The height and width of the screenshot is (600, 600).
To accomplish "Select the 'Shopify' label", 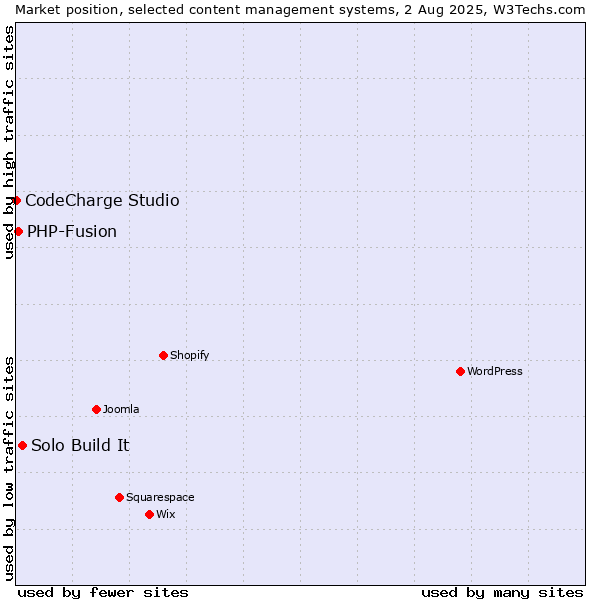I will 189,355.
